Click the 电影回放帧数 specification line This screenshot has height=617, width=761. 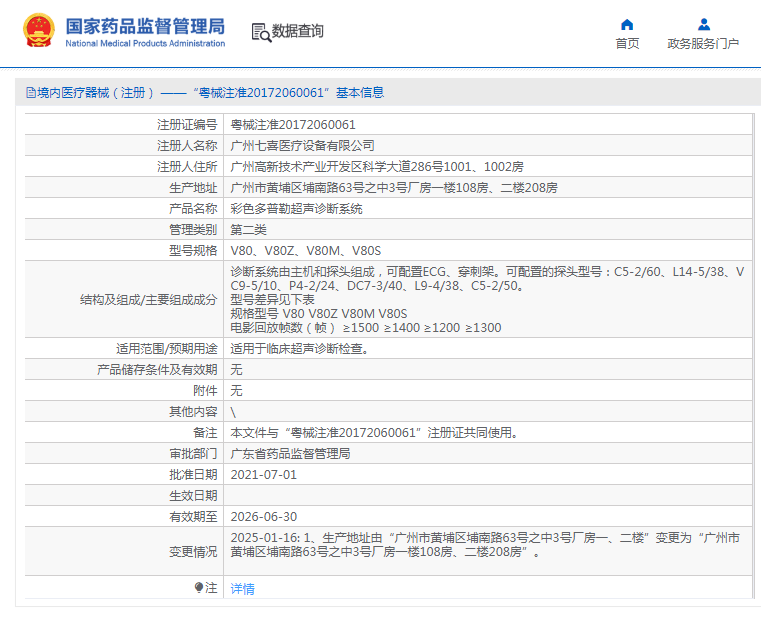(366, 328)
